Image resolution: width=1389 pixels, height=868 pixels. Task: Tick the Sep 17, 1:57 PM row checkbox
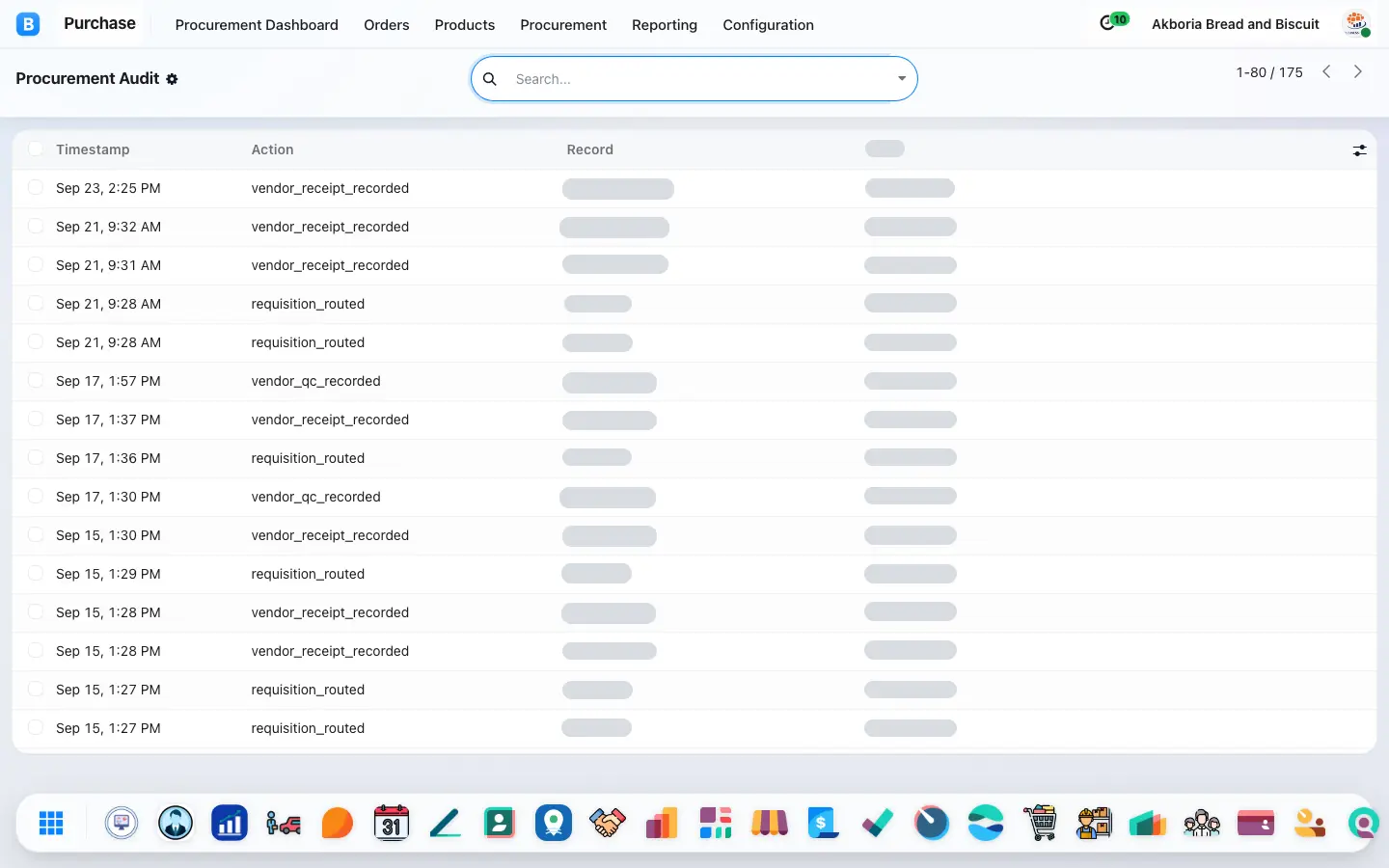36,380
